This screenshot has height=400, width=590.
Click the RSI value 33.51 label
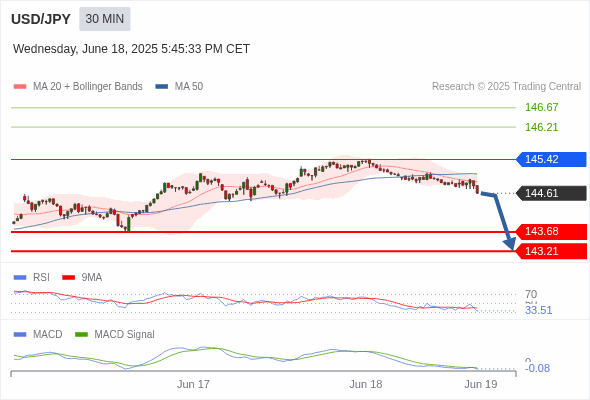coord(538,310)
